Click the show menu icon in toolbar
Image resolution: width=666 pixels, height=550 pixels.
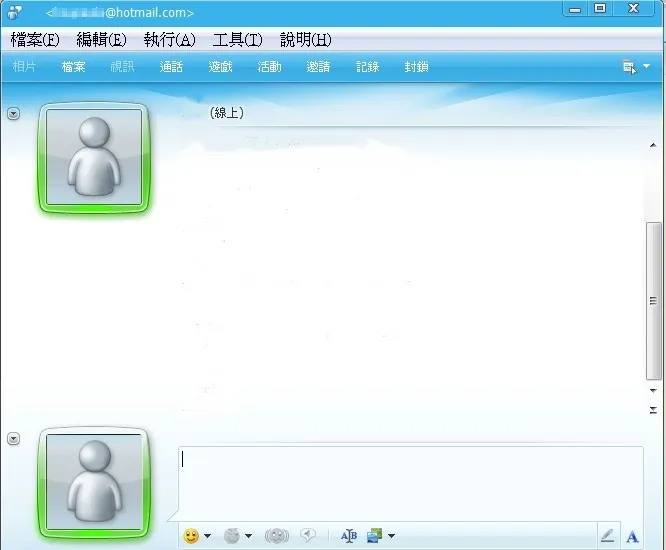click(629, 67)
